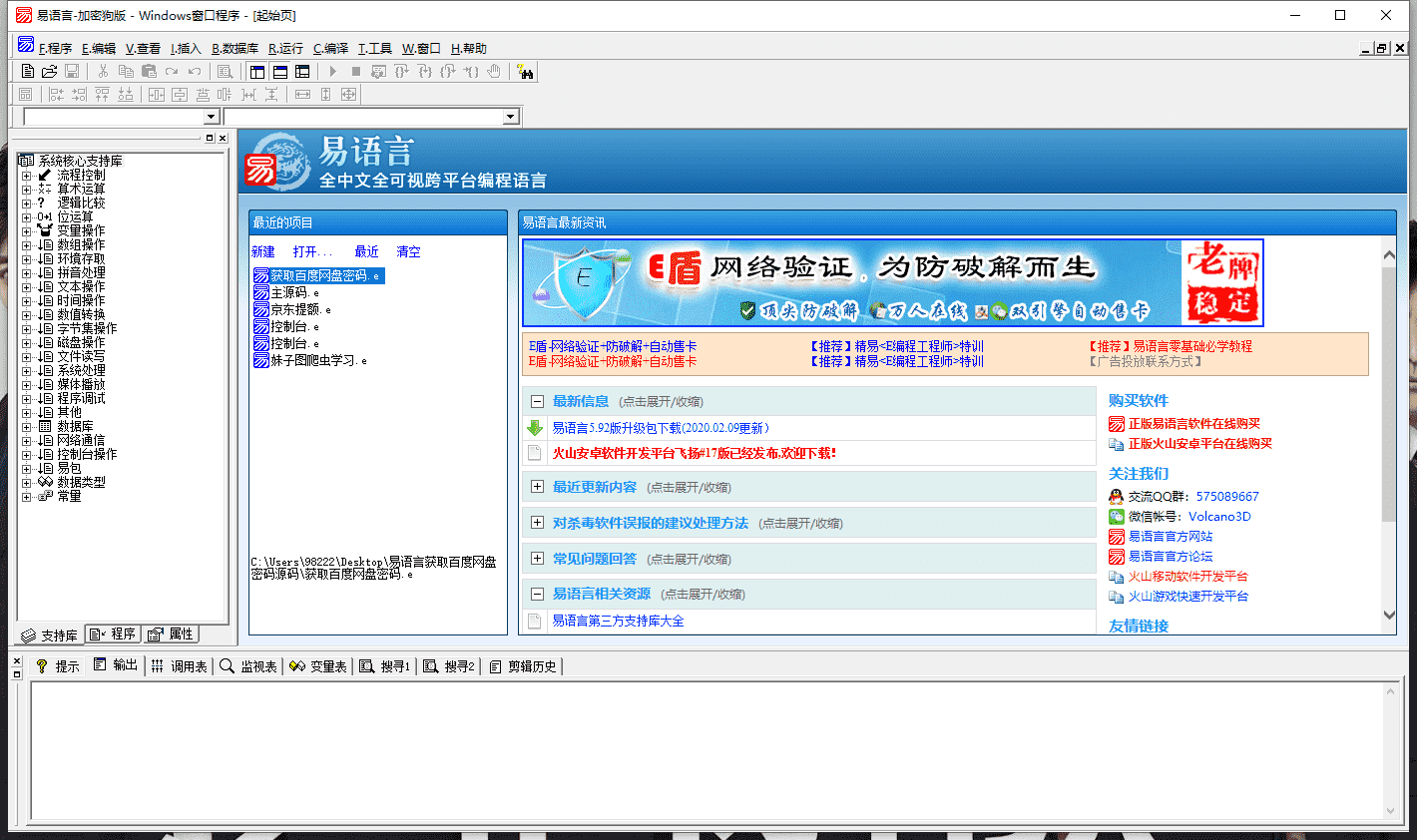Click the 清空 link

[409, 251]
